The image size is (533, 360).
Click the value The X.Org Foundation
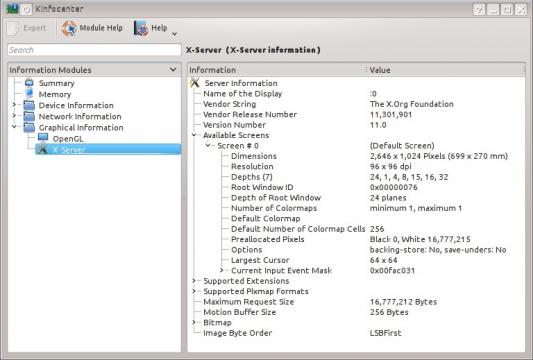412,104
